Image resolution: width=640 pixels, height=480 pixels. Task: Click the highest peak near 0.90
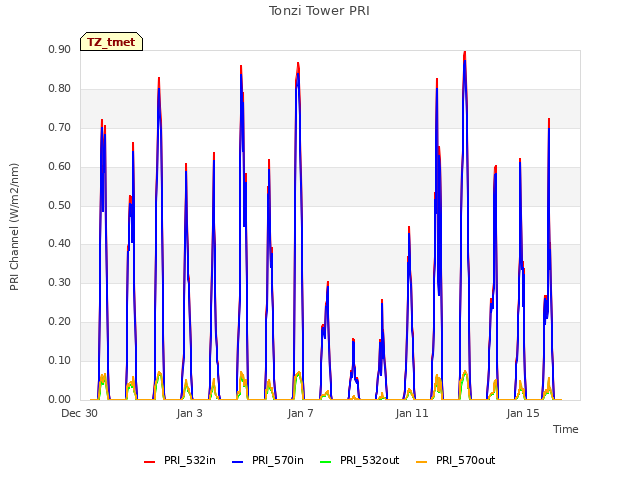[x=464, y=53]
